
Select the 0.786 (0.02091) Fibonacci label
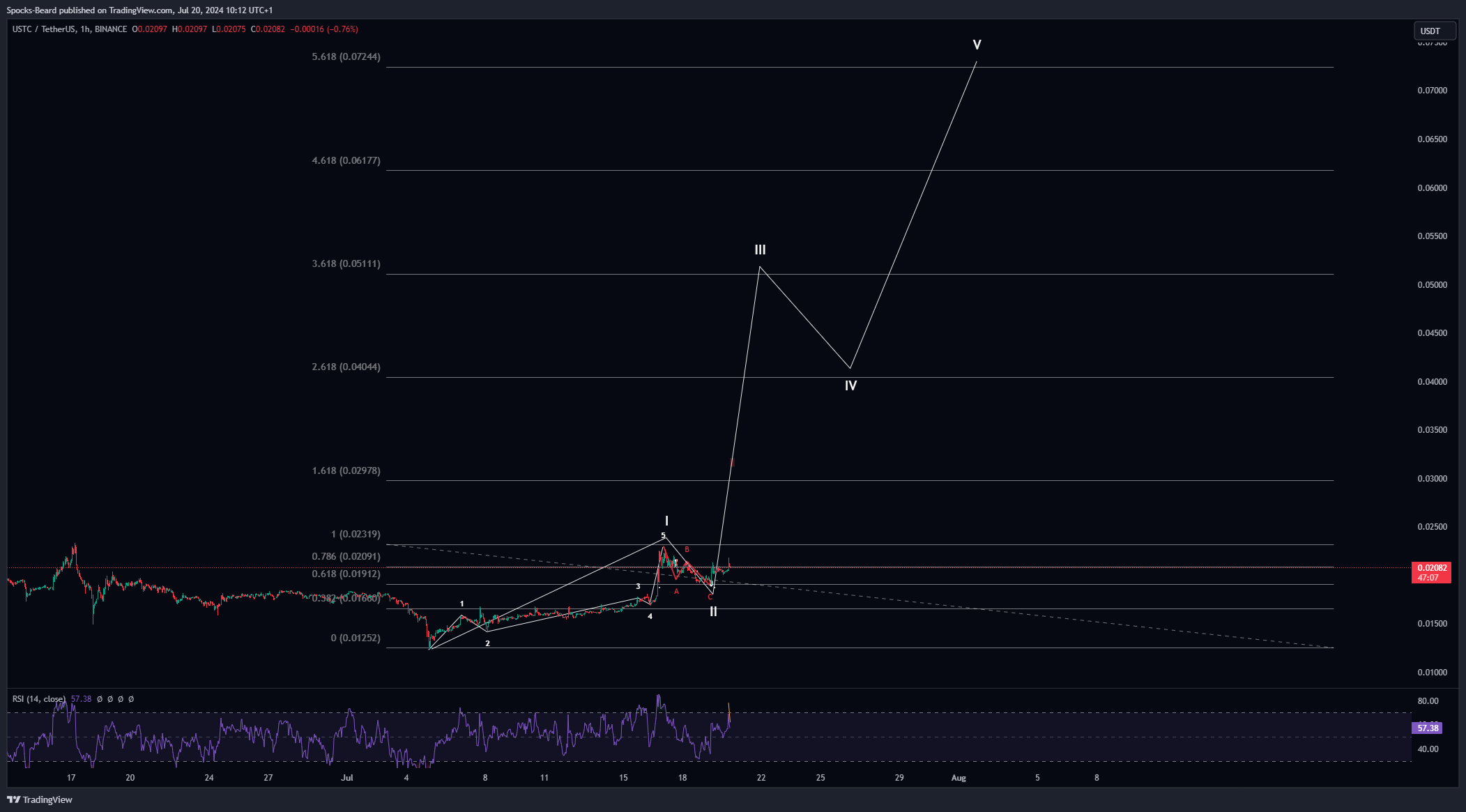tap(346, 556)
